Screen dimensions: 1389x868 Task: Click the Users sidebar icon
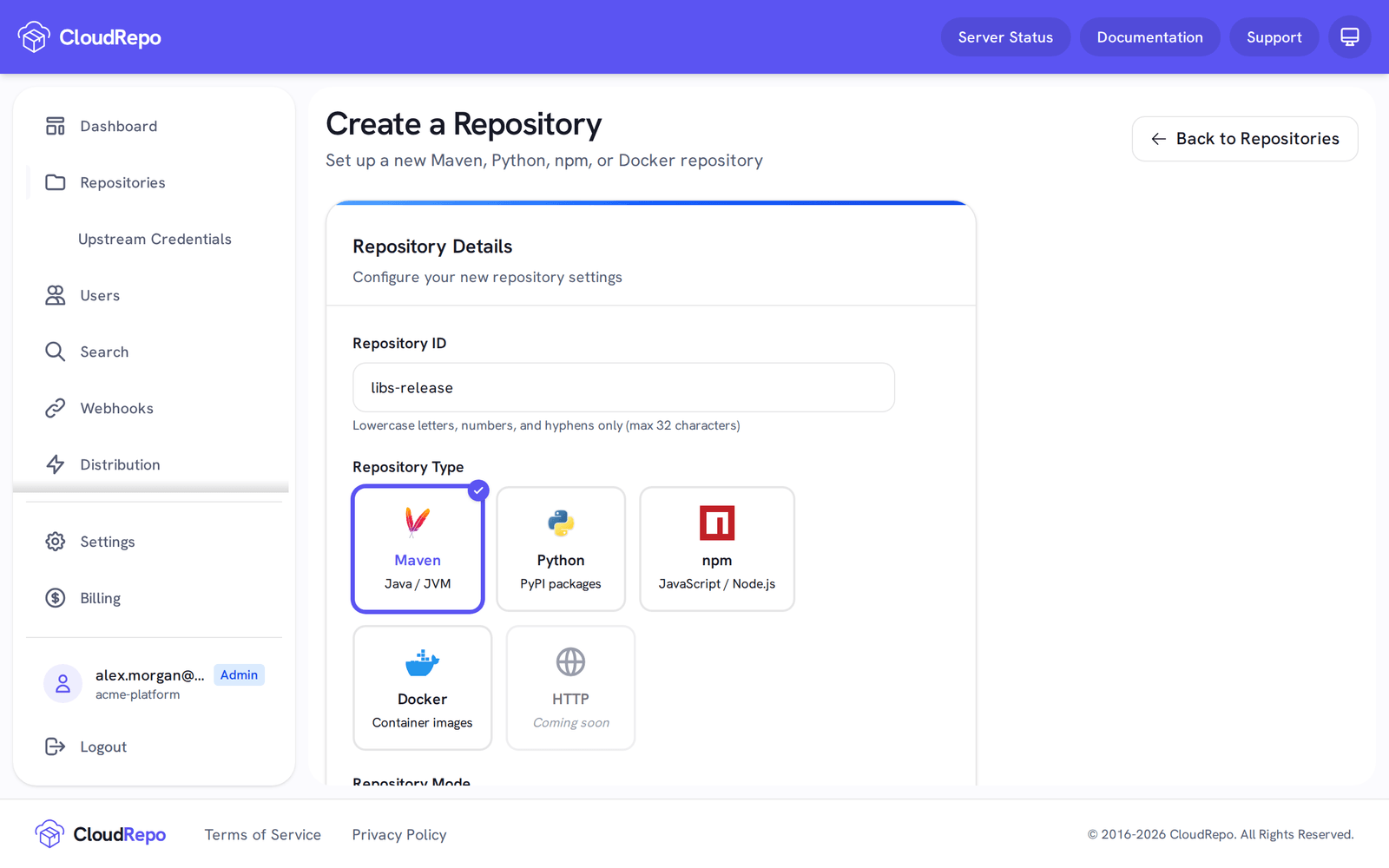coord(56,295)
